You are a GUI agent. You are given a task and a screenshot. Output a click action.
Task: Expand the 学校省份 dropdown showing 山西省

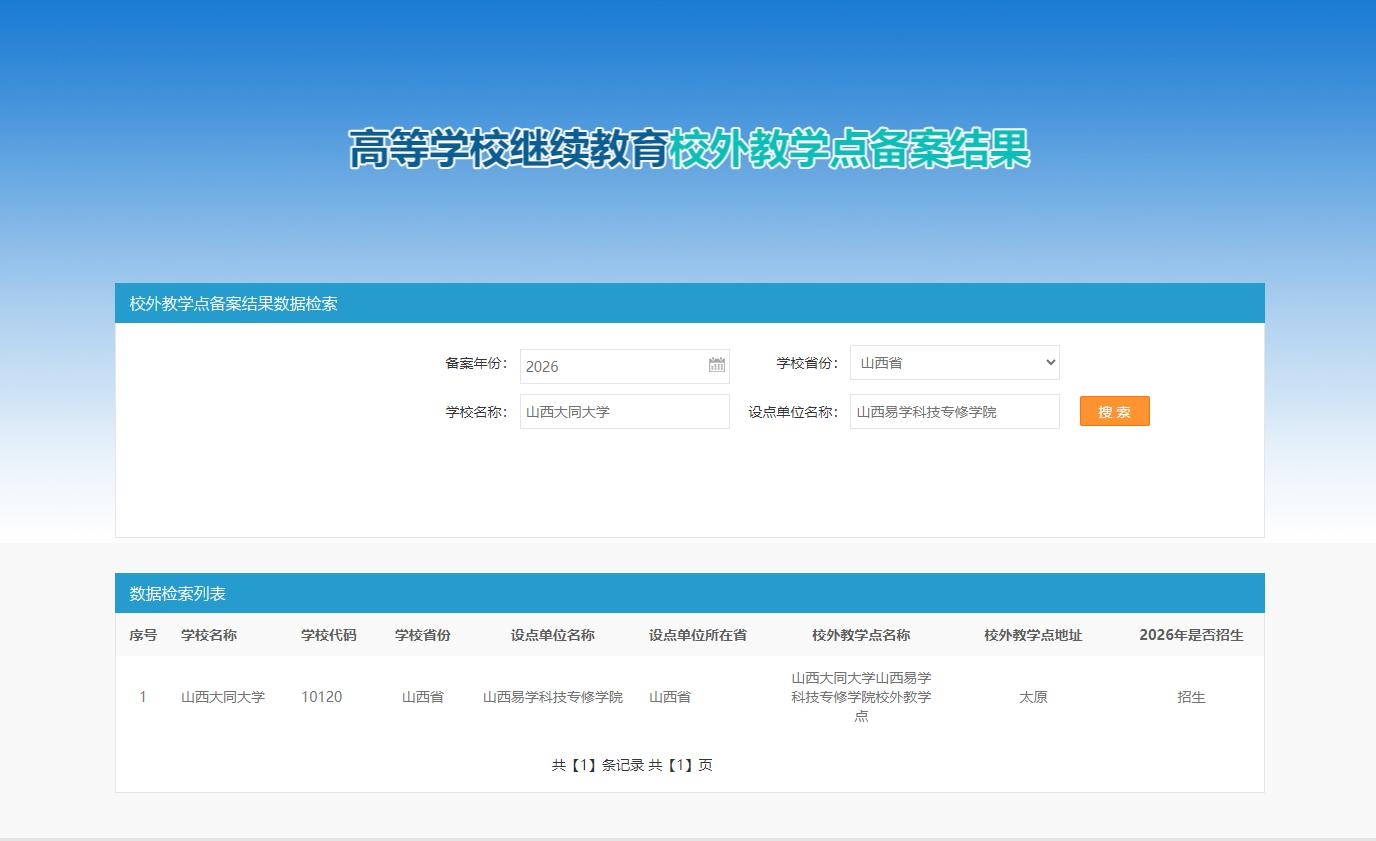pyautogui.click(x=955, y=363)
